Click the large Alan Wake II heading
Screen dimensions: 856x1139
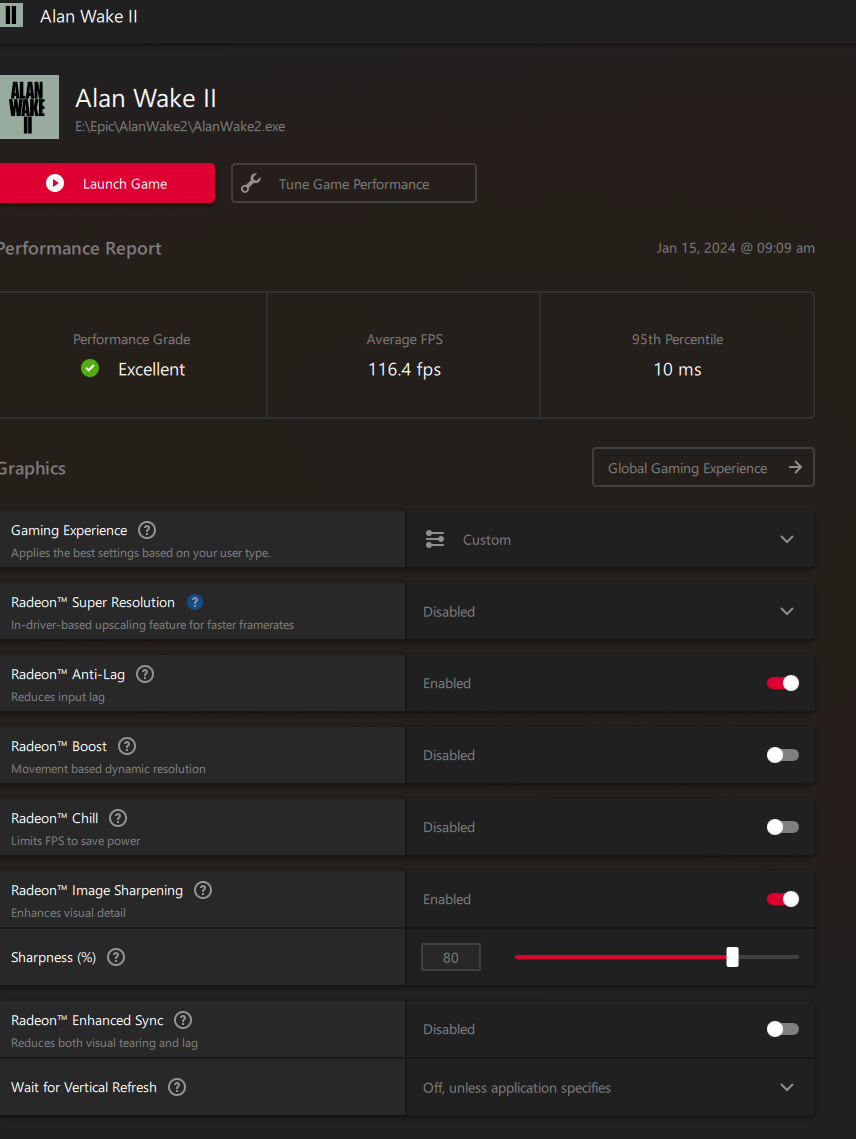tap(146, 98)
